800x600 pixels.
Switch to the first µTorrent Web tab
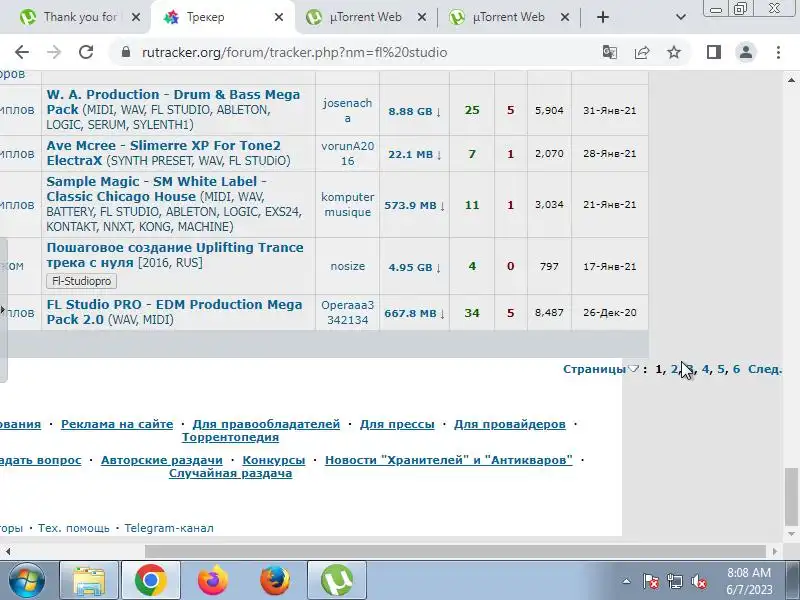pos(366,17)
